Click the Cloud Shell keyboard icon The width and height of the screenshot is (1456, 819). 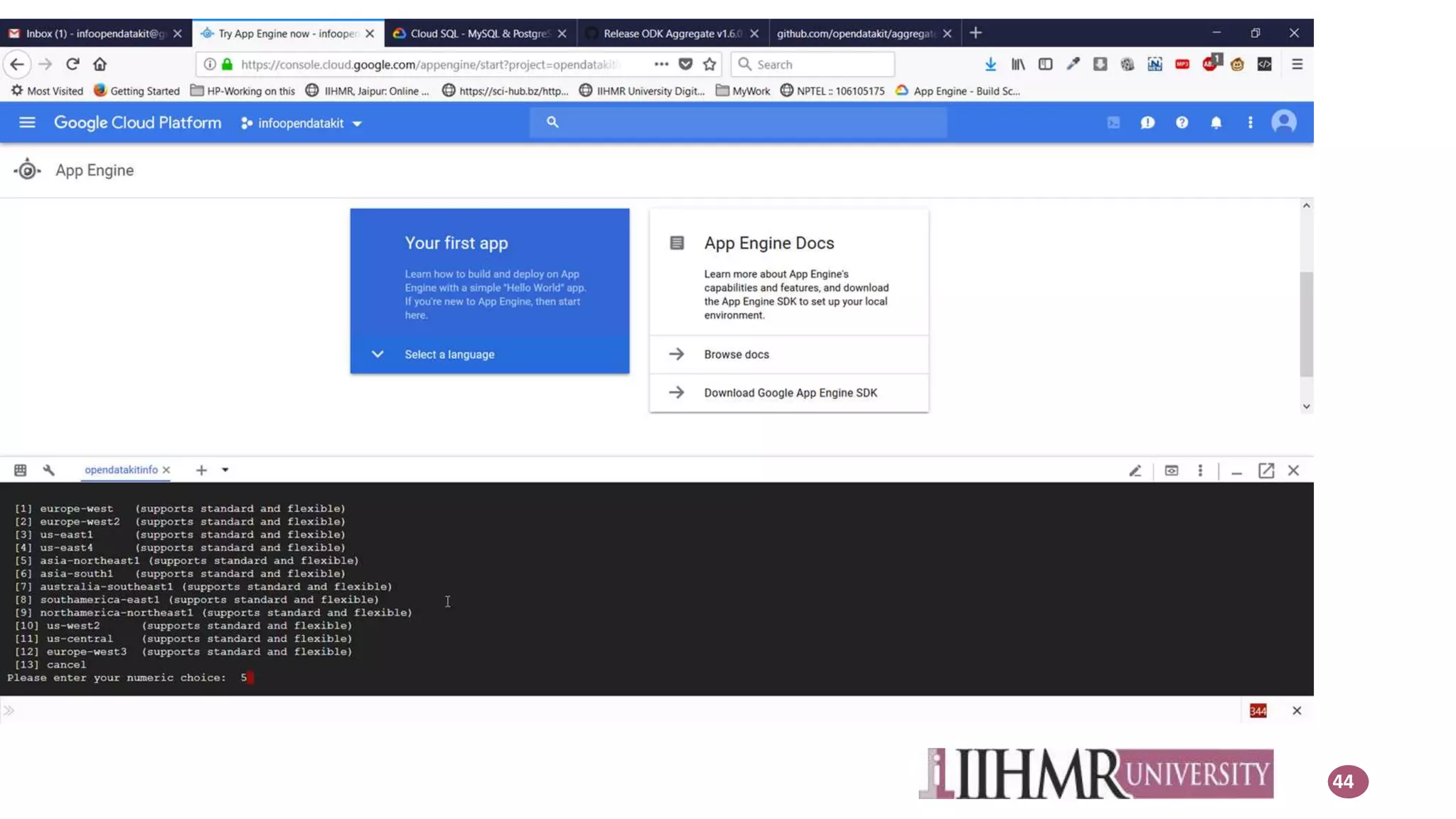coord(21,470)
